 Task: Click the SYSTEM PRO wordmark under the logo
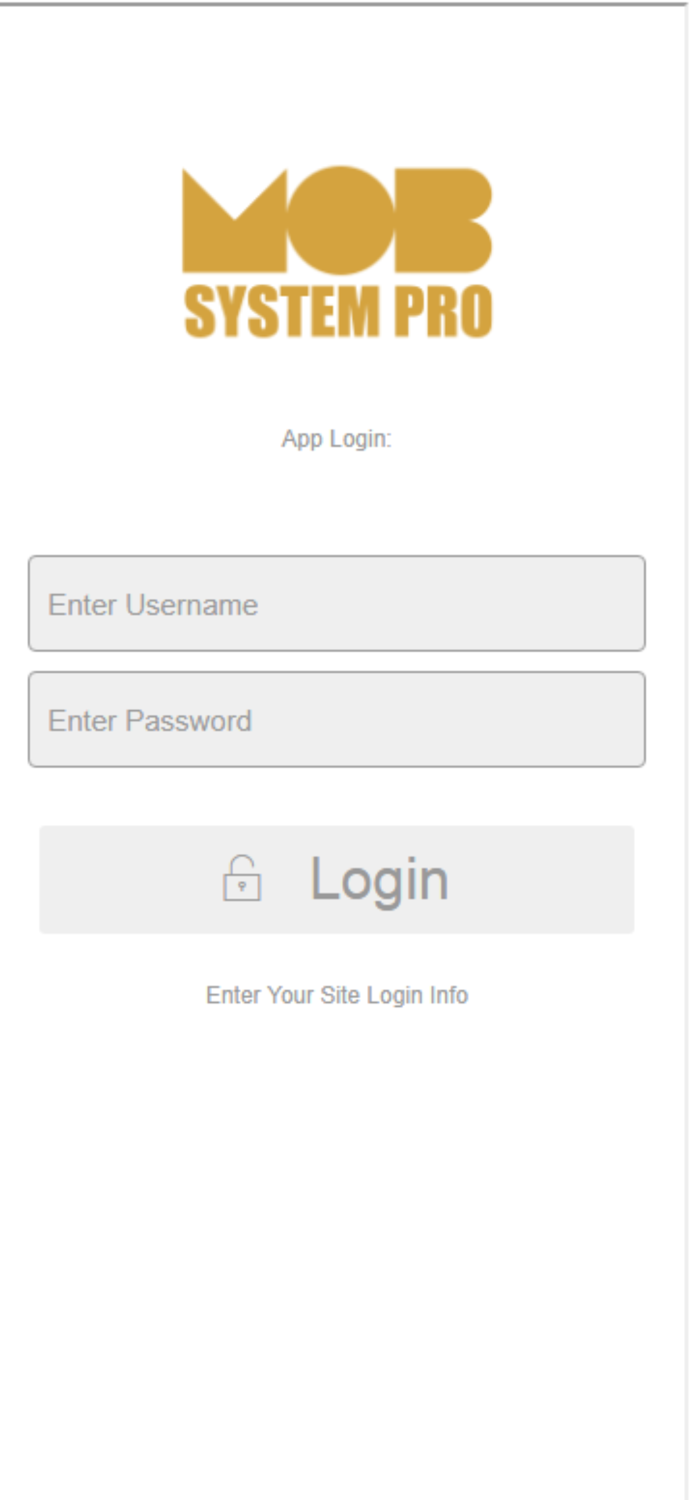click(337, 310)
